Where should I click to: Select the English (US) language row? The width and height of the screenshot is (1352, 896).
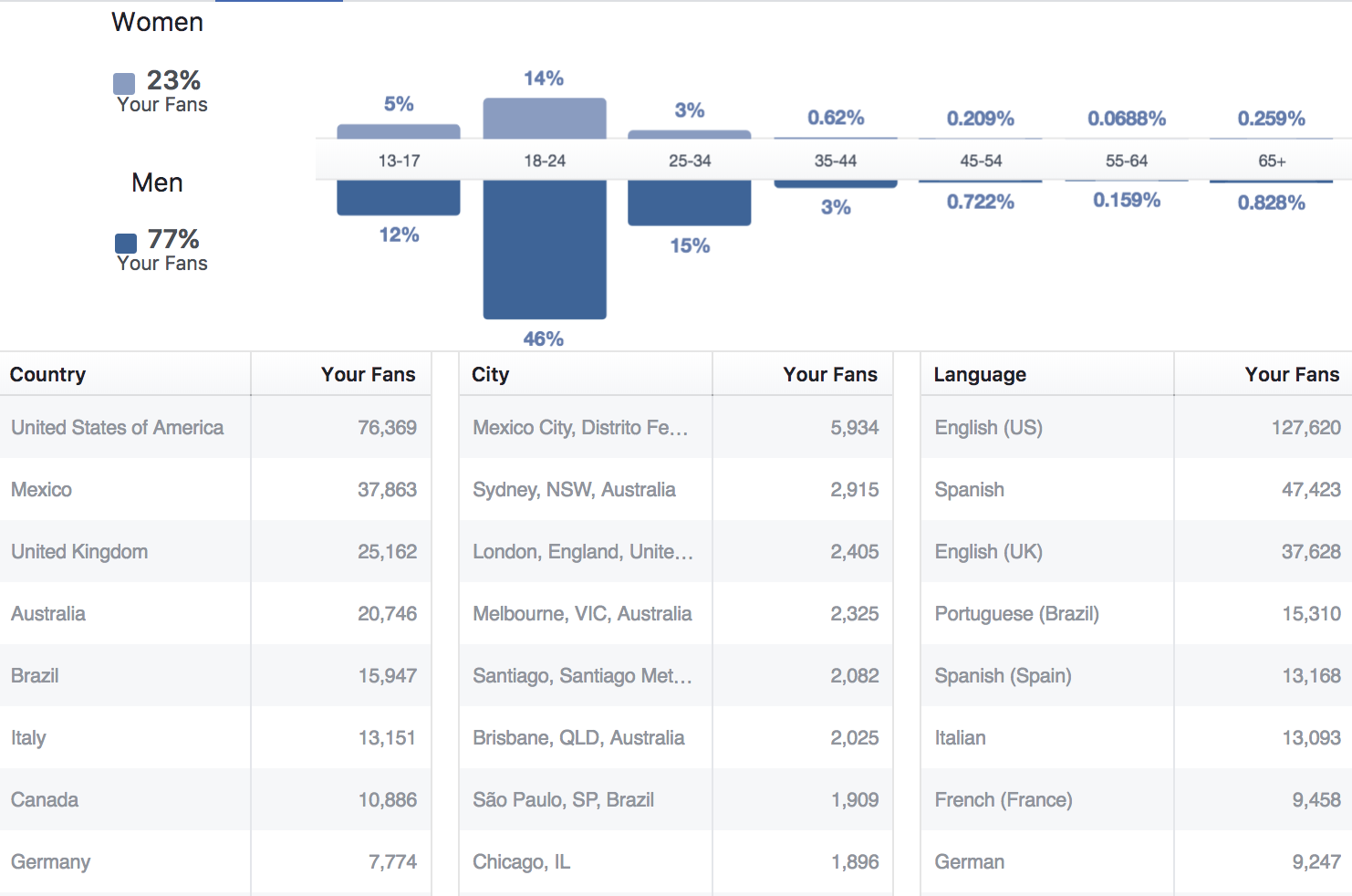pos(1137,427)
